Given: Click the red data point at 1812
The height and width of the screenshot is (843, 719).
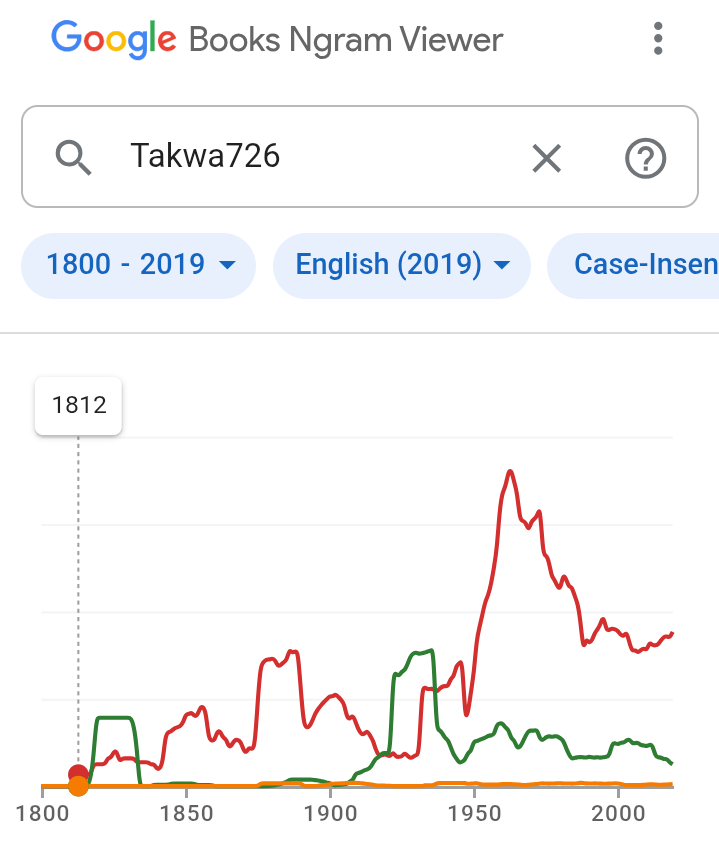Looking at the screenshot, I should click(78, 774).
